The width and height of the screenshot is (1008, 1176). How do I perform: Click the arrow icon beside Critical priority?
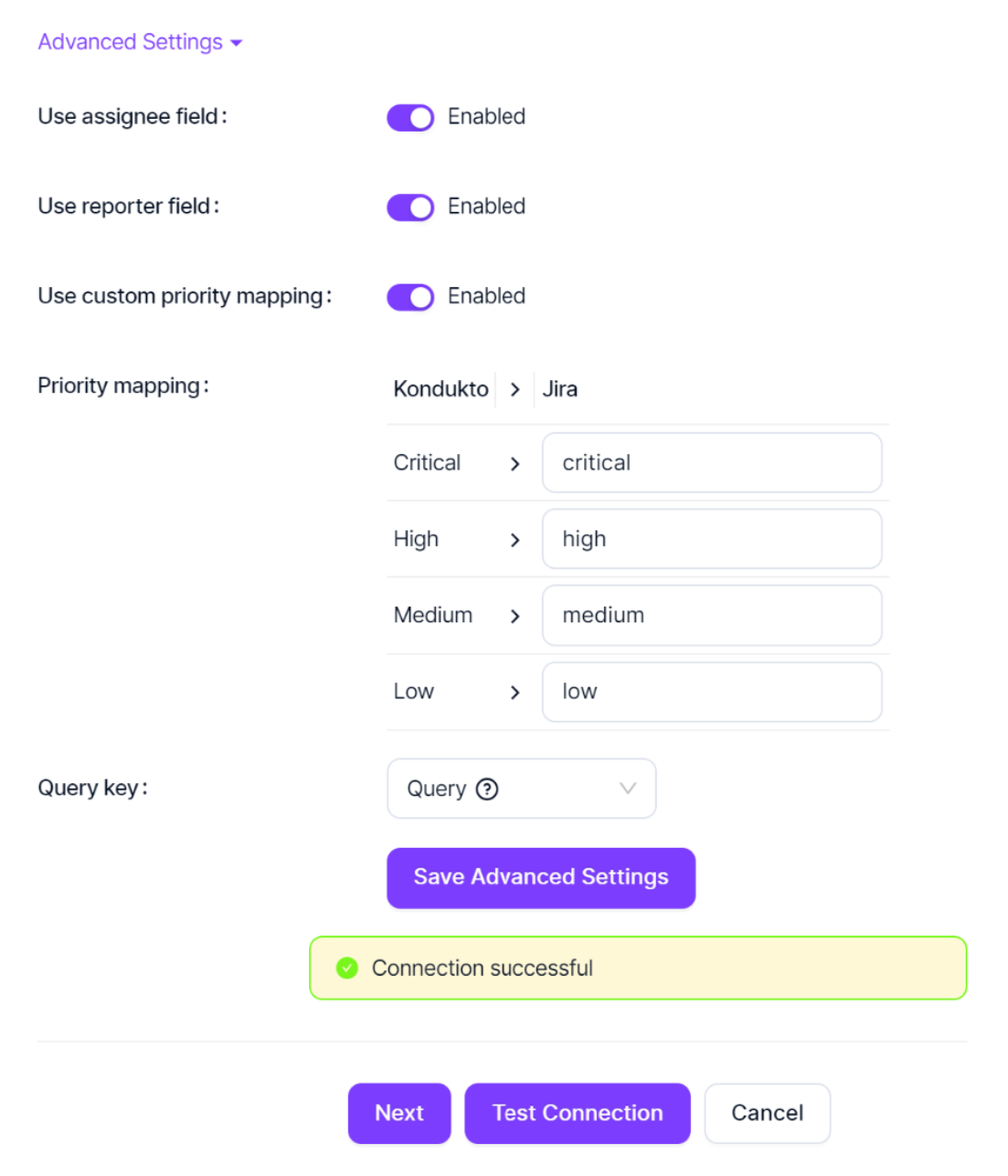[515, 464]
